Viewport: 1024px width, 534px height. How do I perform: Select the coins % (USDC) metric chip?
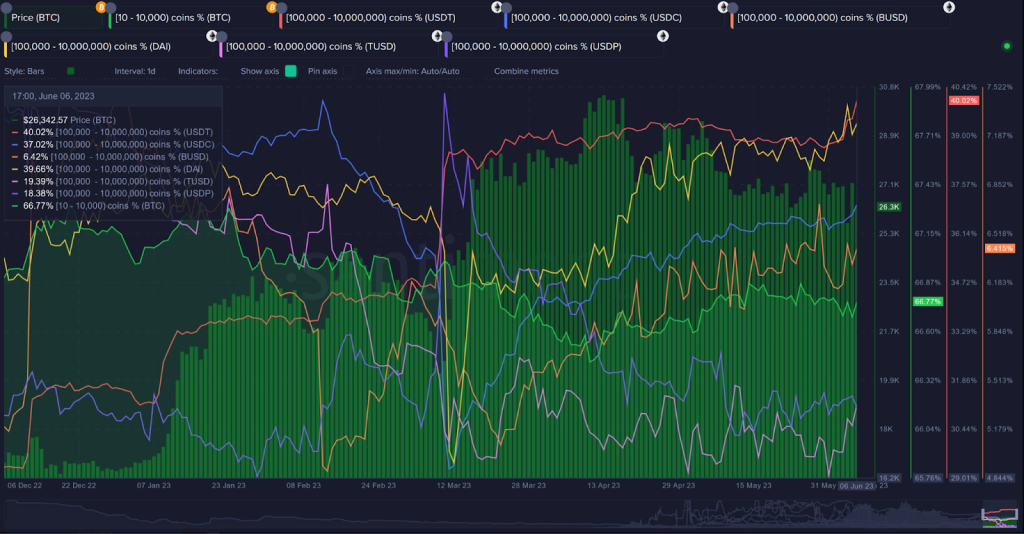click(x=613, y=18)
